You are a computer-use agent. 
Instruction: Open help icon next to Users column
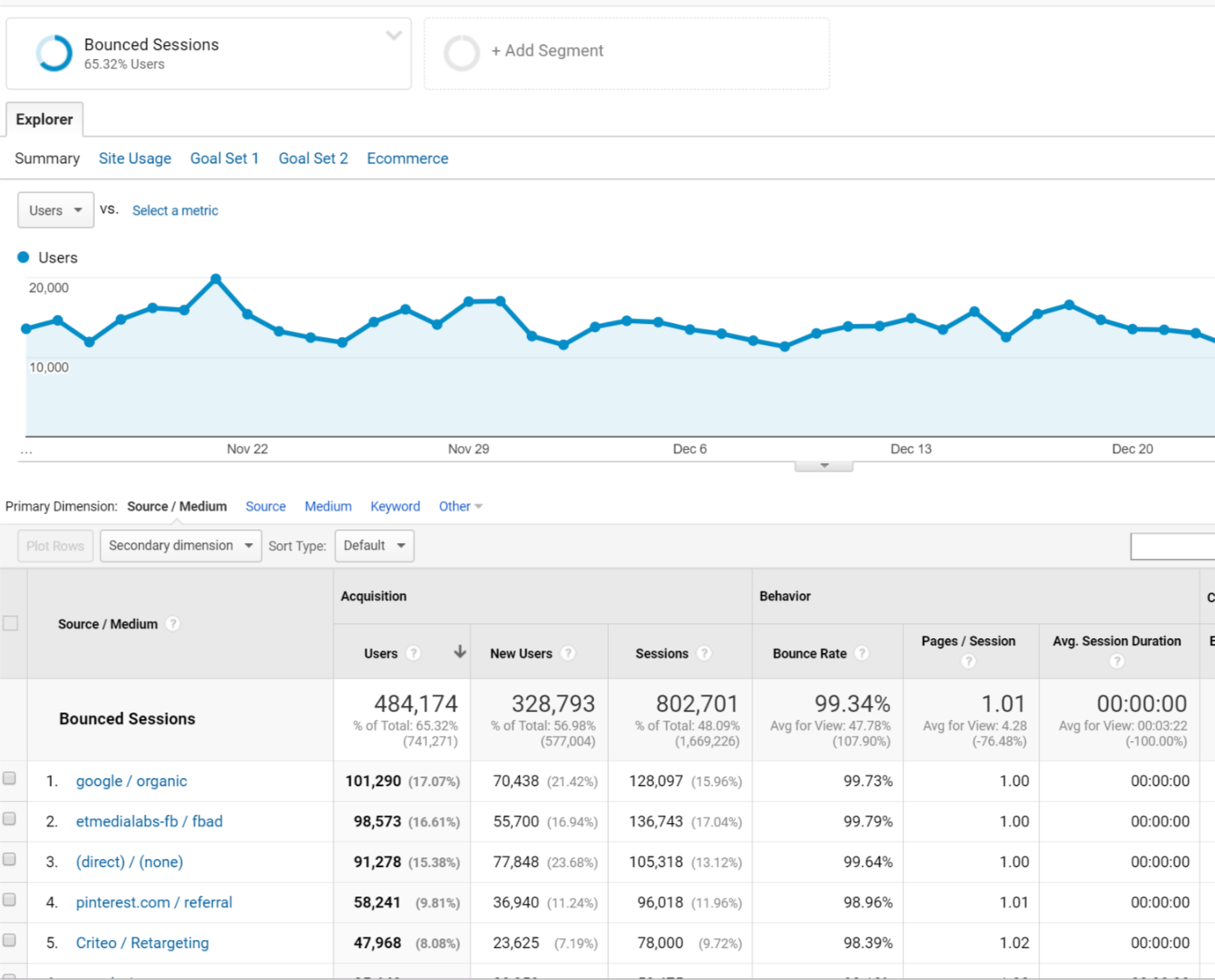click(413, 653)
